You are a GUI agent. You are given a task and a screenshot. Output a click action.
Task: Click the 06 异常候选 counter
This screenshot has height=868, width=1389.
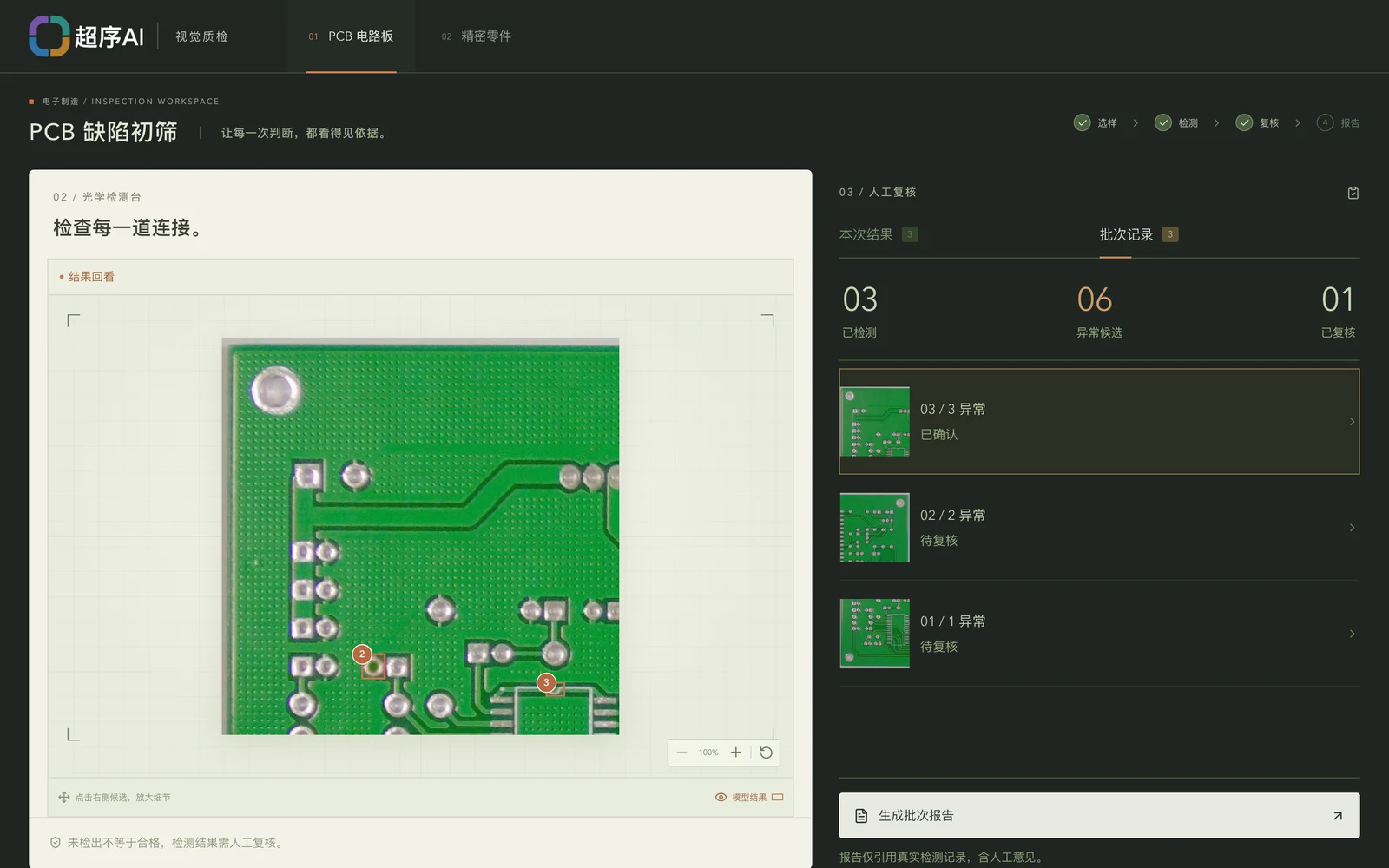click(x=1099, y=311)
